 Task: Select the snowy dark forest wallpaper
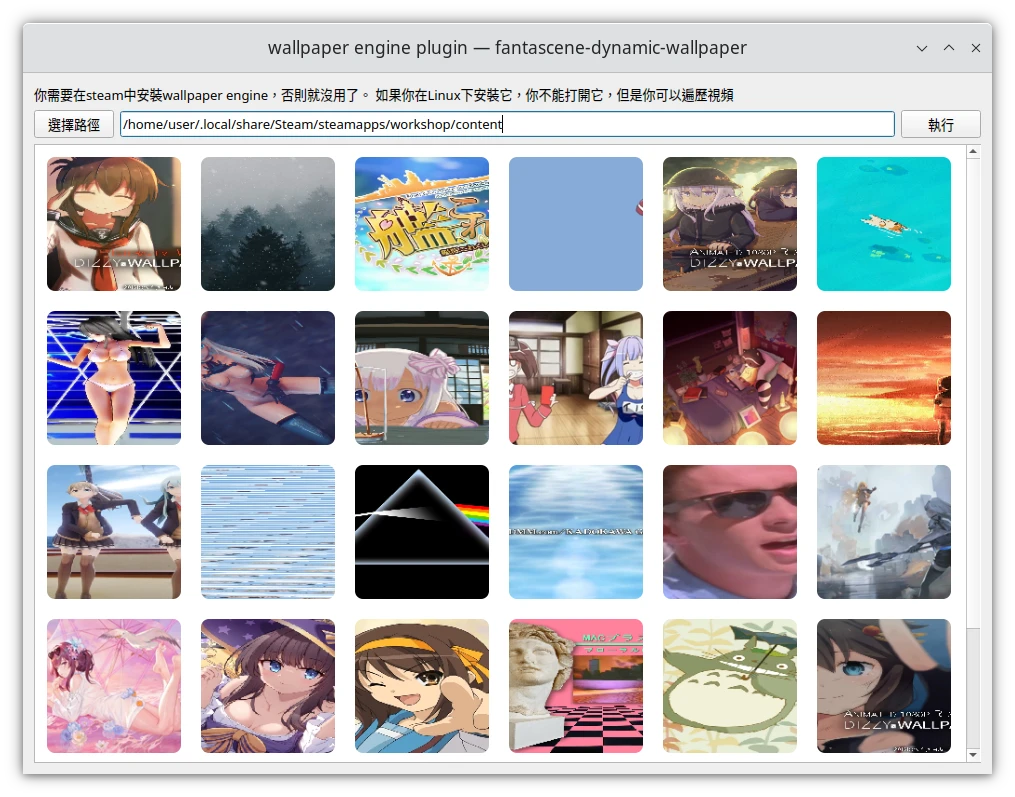[x=268, y=224]
